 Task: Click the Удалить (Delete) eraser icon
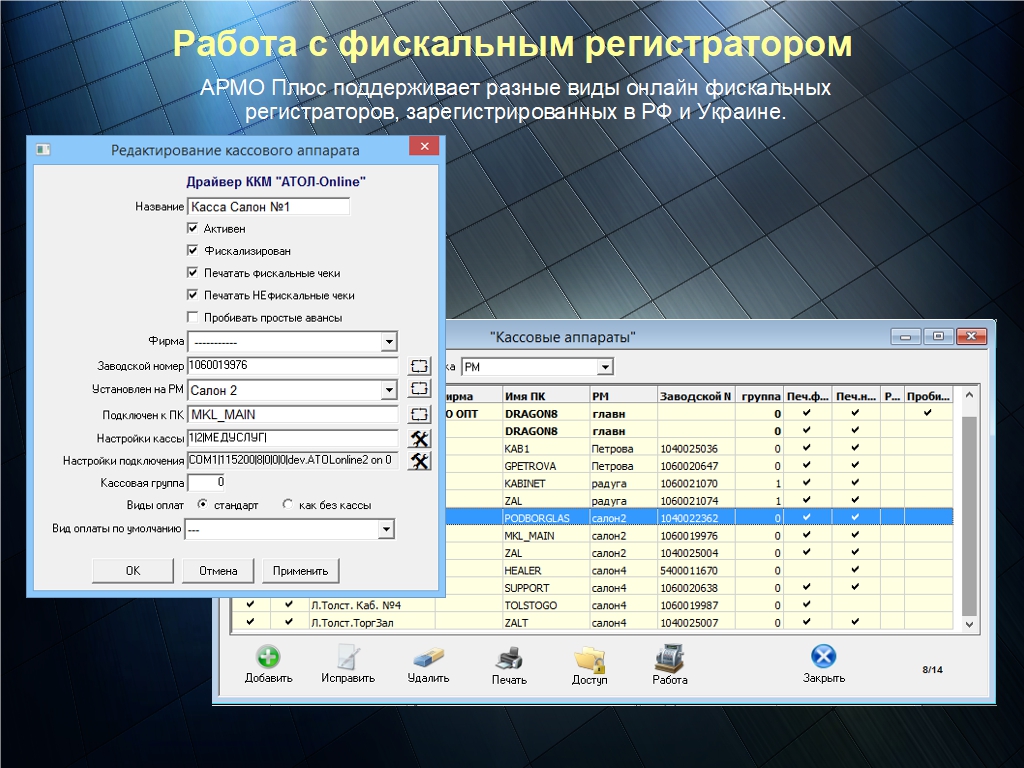coord(428,658)
